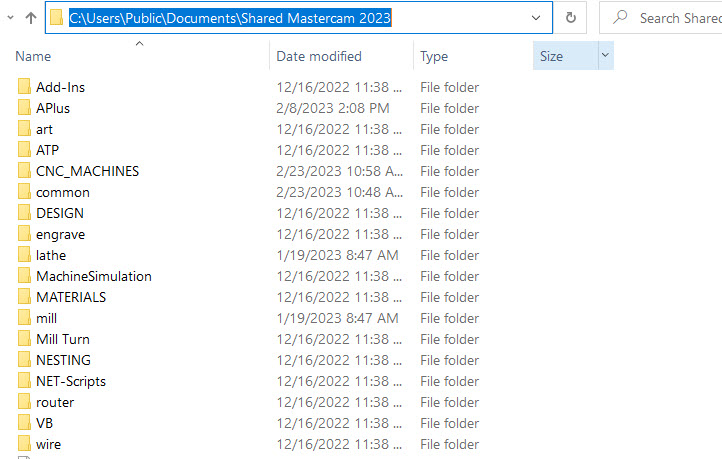The height and width of the screenshot is (459, 722).
Task: Select the NET-Scripts folder icon
Action: click(24, 381)
